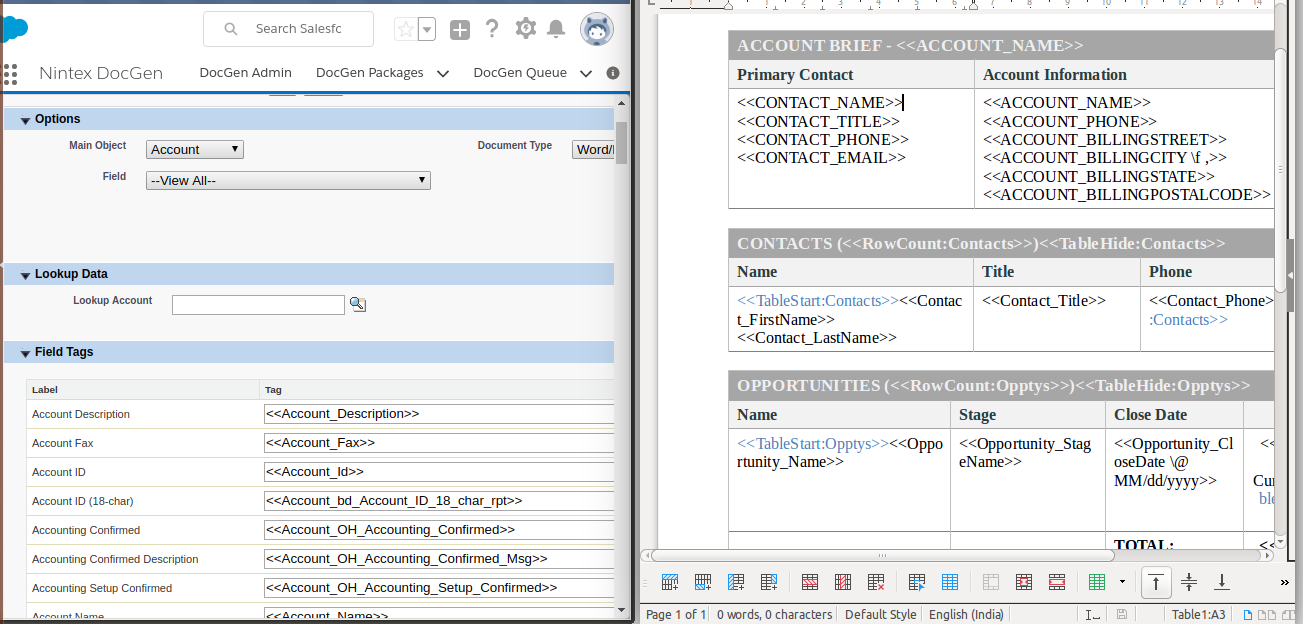1303x624 pixels.
Task: Click the user avatar profile button
Action: point(597,29)
